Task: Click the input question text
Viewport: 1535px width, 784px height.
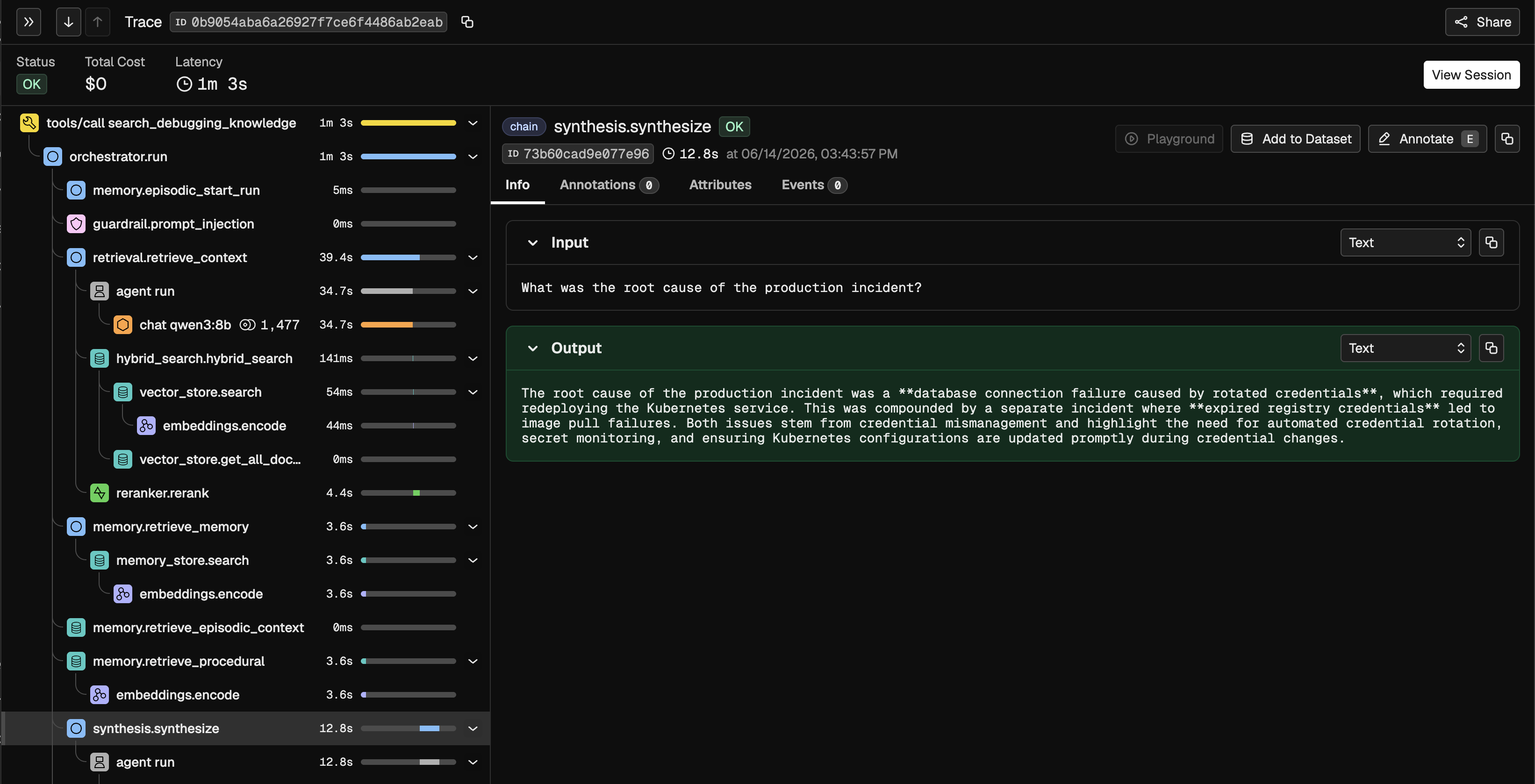Action: [x=721, y=288]
